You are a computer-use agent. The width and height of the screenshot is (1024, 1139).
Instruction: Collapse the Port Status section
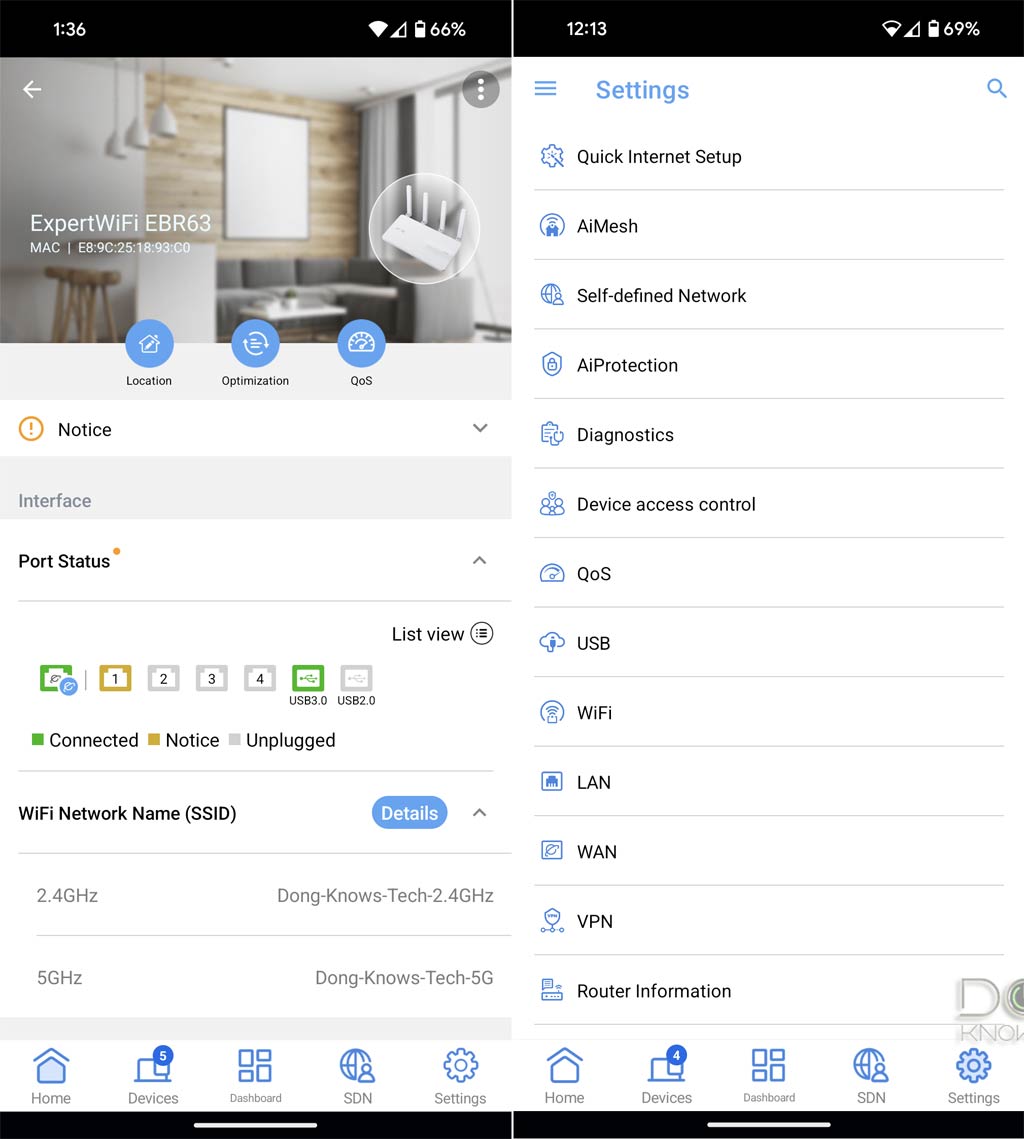coord(480,560)
